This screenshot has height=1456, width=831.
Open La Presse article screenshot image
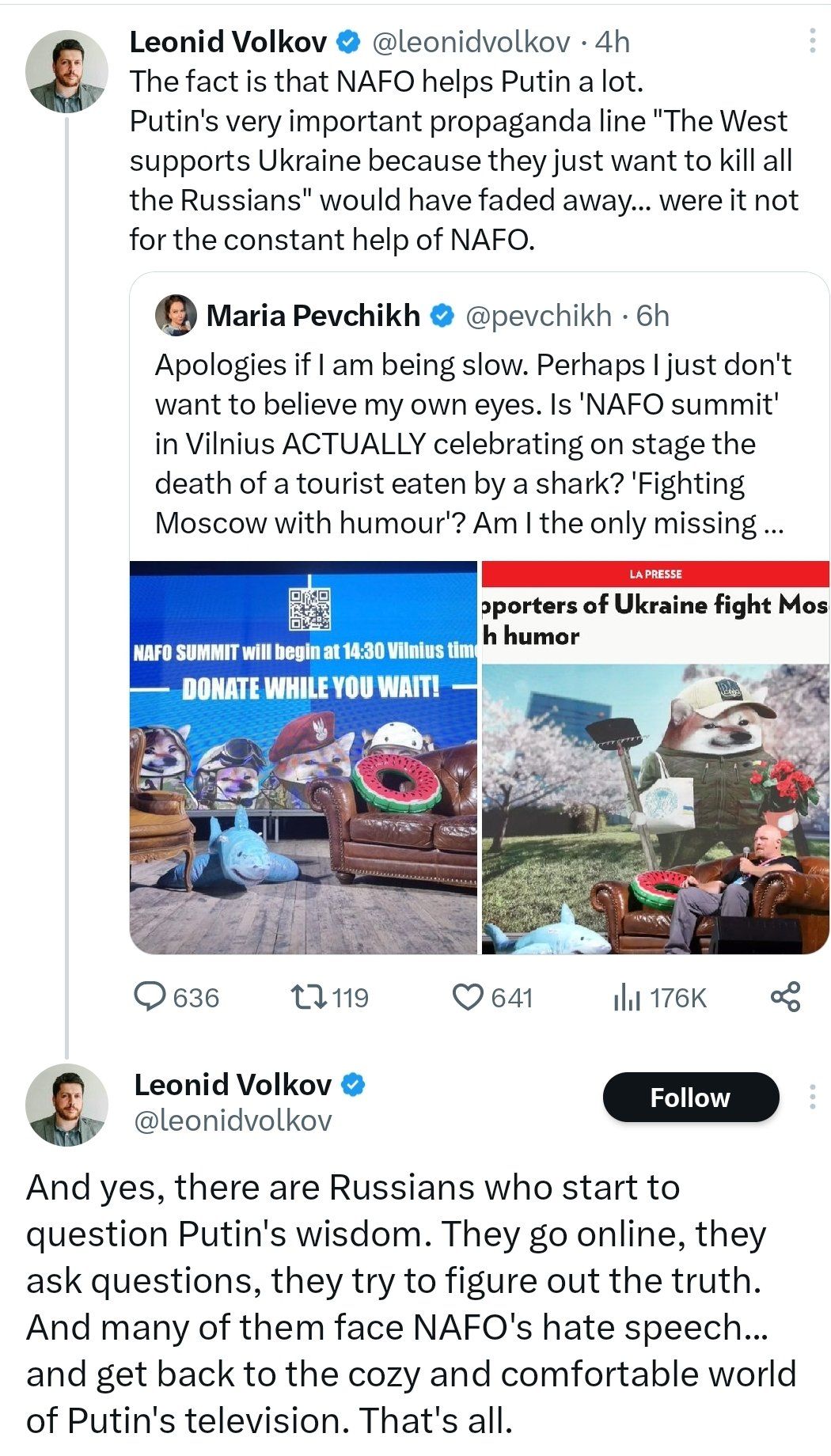655,757
